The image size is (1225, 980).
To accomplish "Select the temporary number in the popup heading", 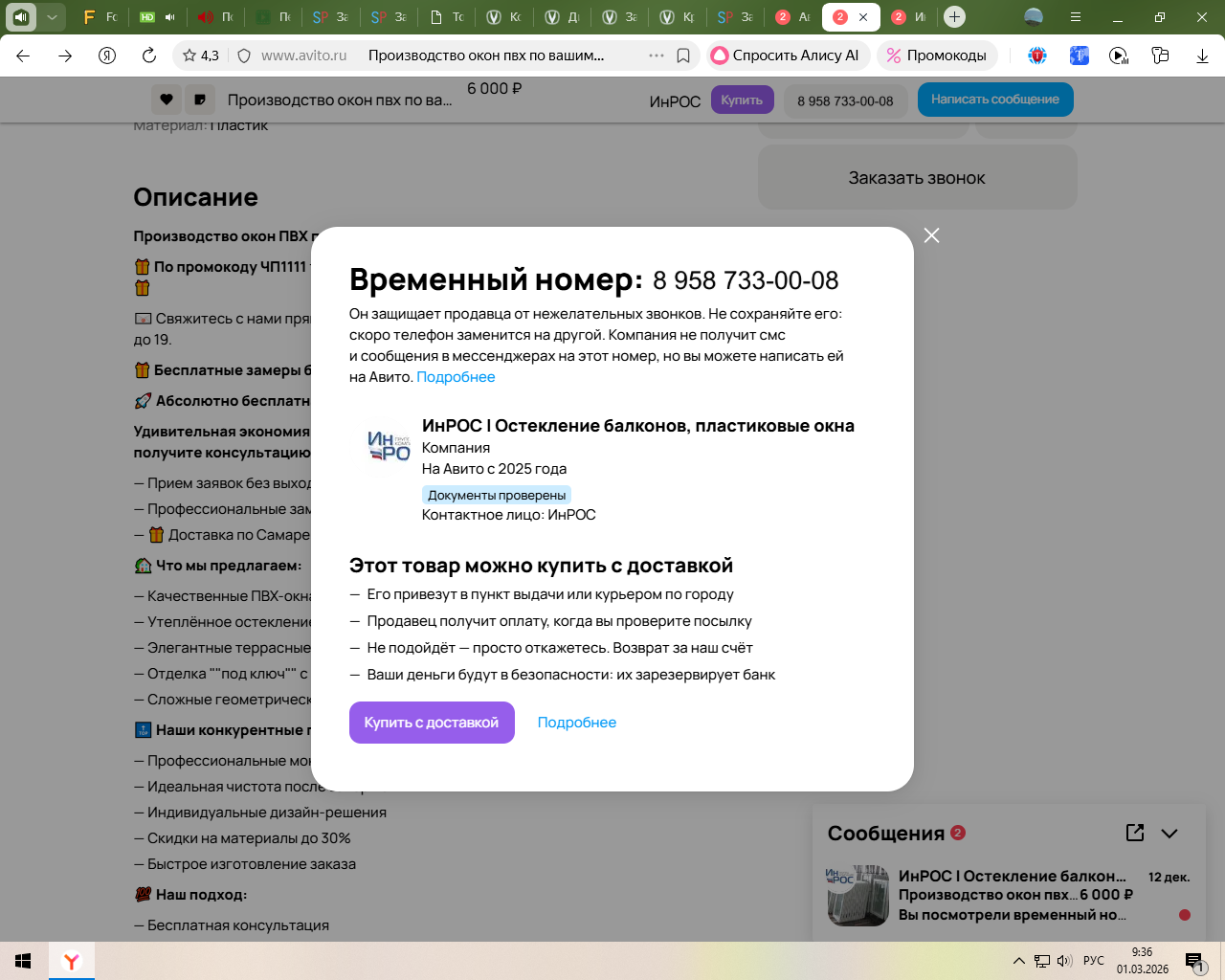I will 746,280.
